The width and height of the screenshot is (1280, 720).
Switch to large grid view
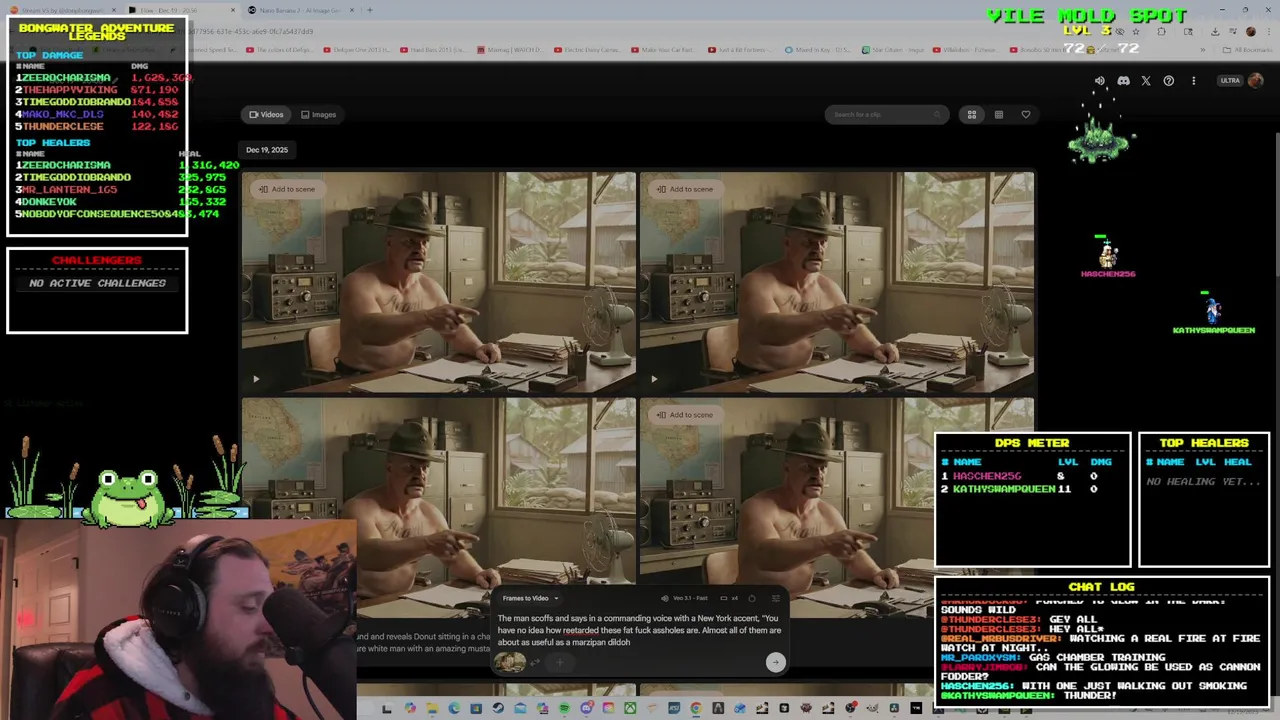click(971, 115)
